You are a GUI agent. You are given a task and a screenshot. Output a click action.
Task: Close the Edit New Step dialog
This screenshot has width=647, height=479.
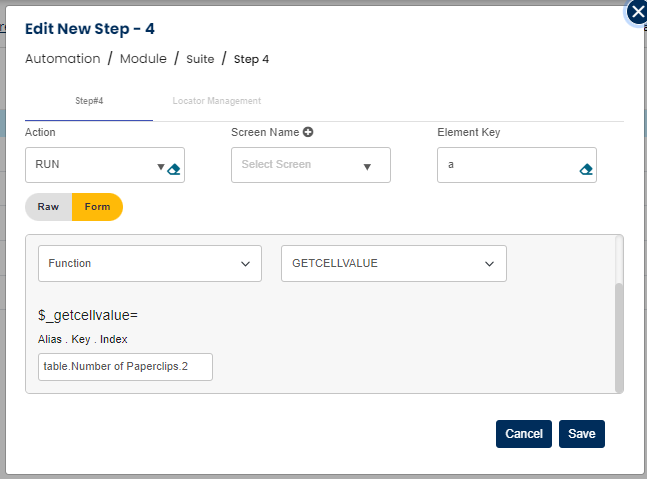pos(637,12)
